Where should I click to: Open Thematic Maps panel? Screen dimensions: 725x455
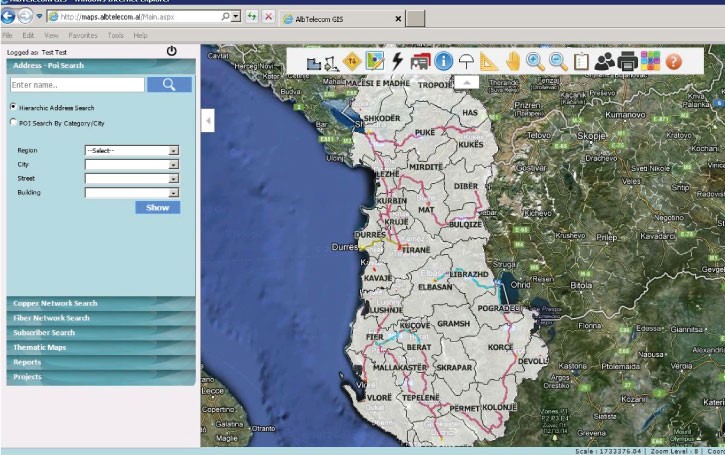[x=101, y=347]
